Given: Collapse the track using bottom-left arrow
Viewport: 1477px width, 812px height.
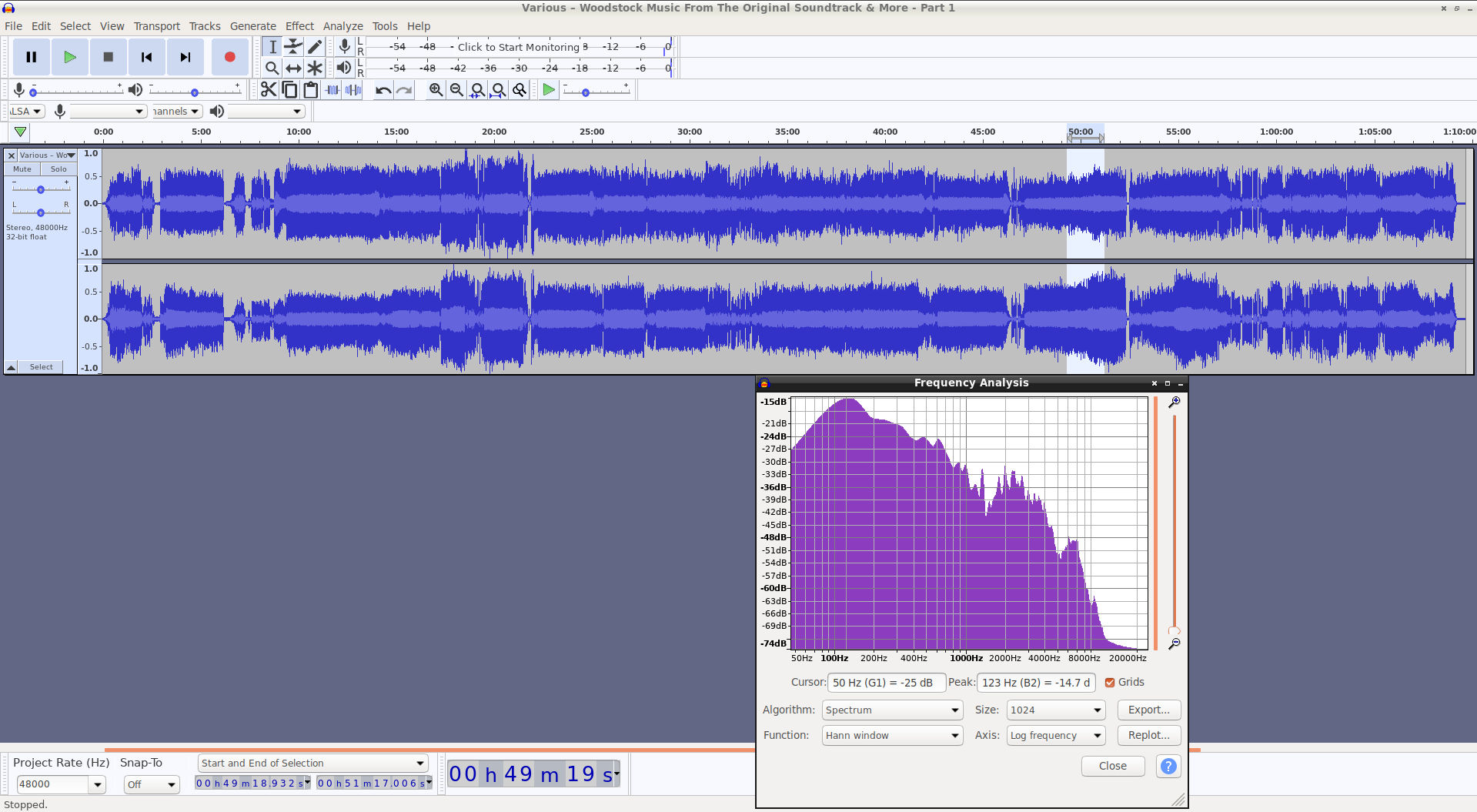Looking at the screenshot, I should pyautogui.click(x=12, y=367).
